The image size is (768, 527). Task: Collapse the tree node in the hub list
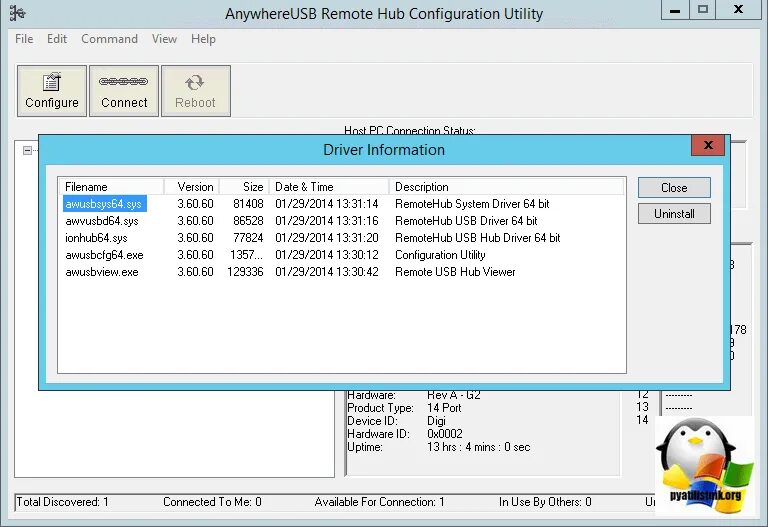coord(28,150)
